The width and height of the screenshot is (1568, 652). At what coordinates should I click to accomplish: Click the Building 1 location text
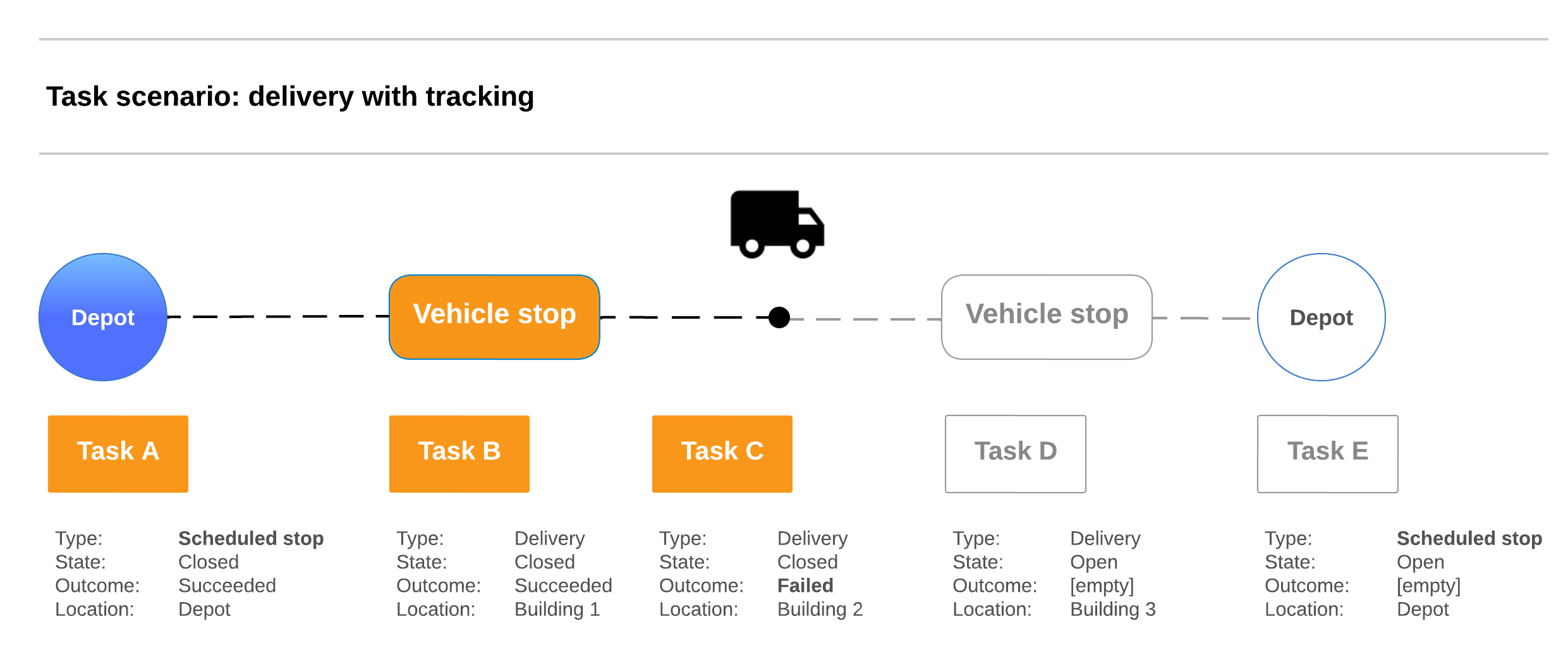pos(557,609)
